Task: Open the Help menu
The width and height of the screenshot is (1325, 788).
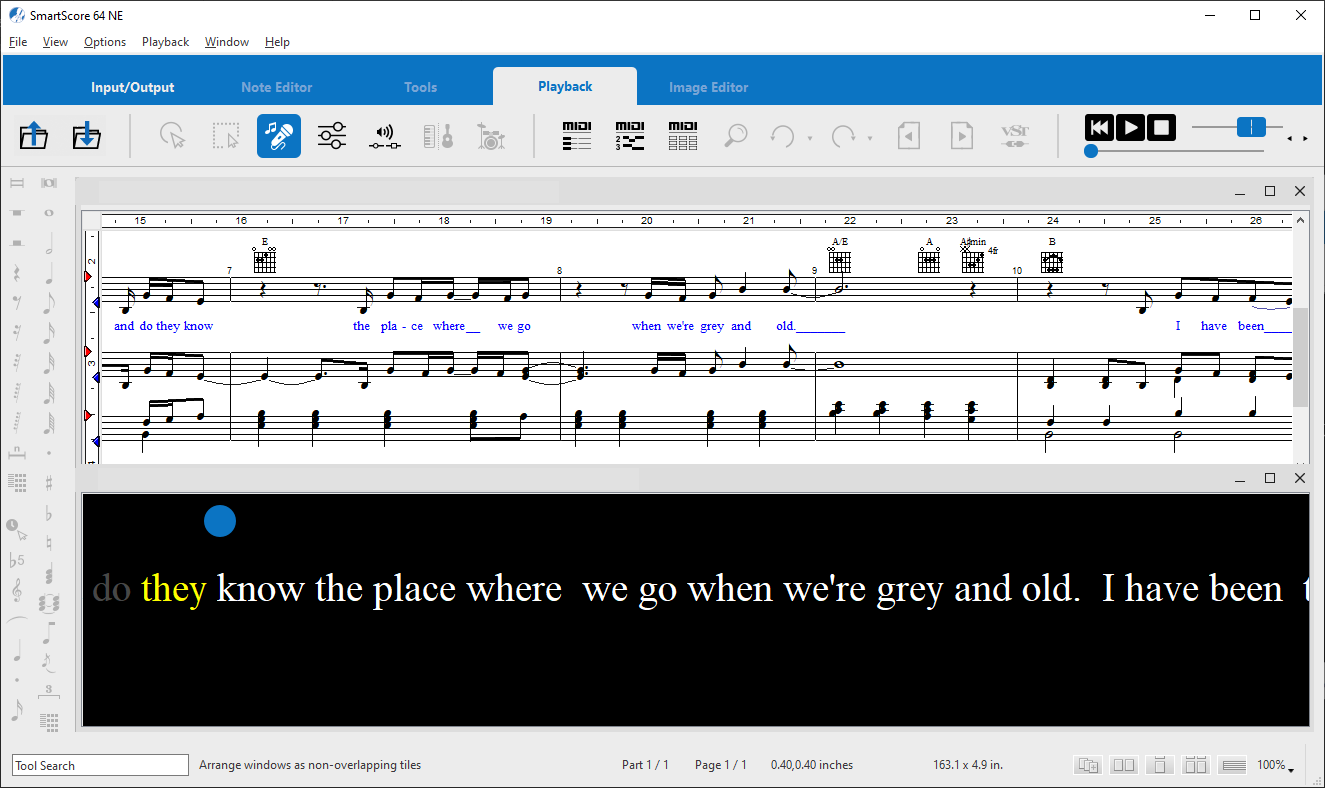Action: (277, 42)
